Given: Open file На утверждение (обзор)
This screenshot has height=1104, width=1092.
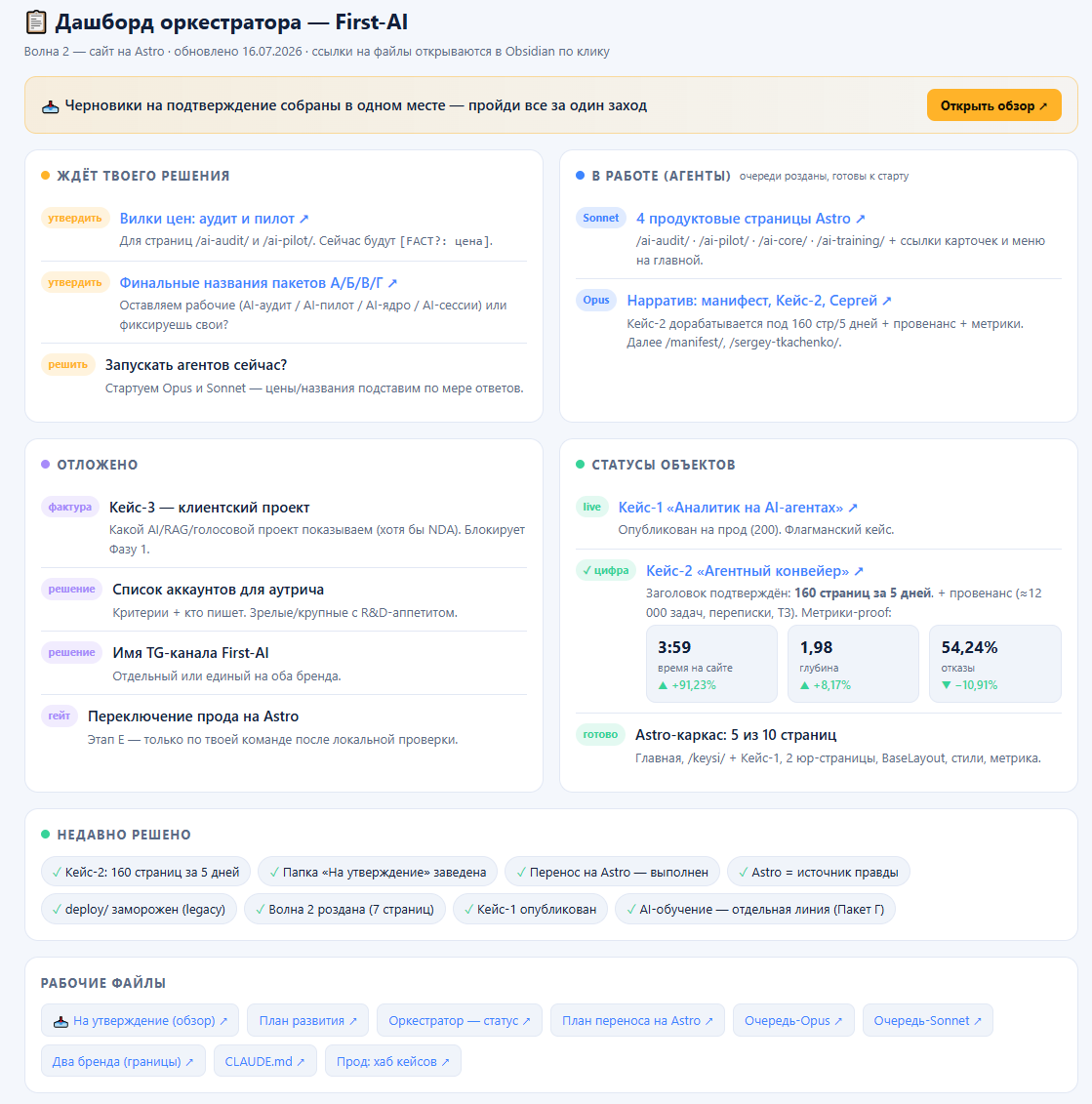Looking at the screenshot, I should coord(141,1021).
